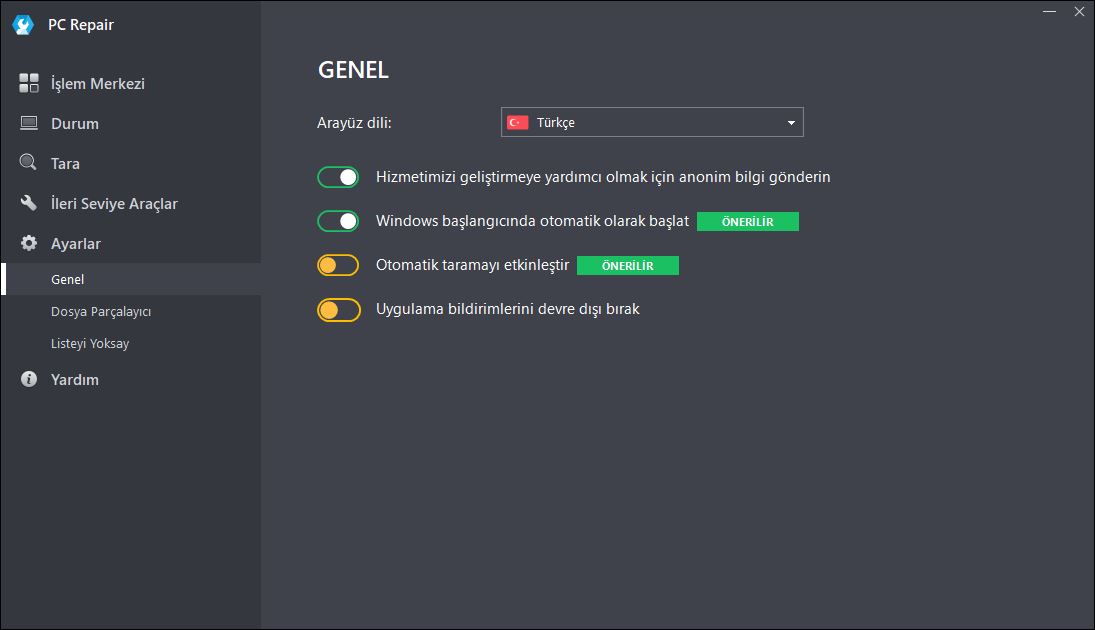The image size is (1095, 630).
Task: Click the Ayarlar gear icon
Action: pyautogui.click(x=29, y=243)
